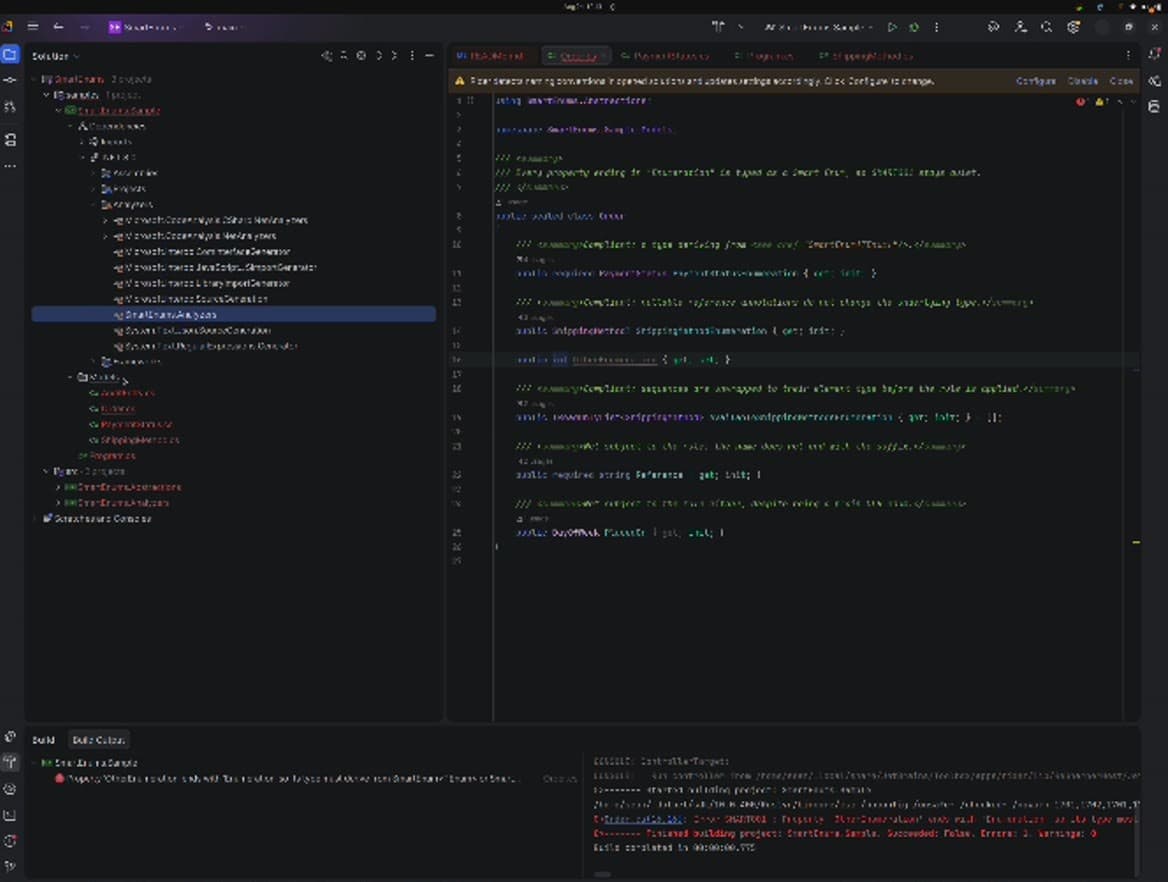Open the Solution Explorer tool window icon

(x=10, y=54)
